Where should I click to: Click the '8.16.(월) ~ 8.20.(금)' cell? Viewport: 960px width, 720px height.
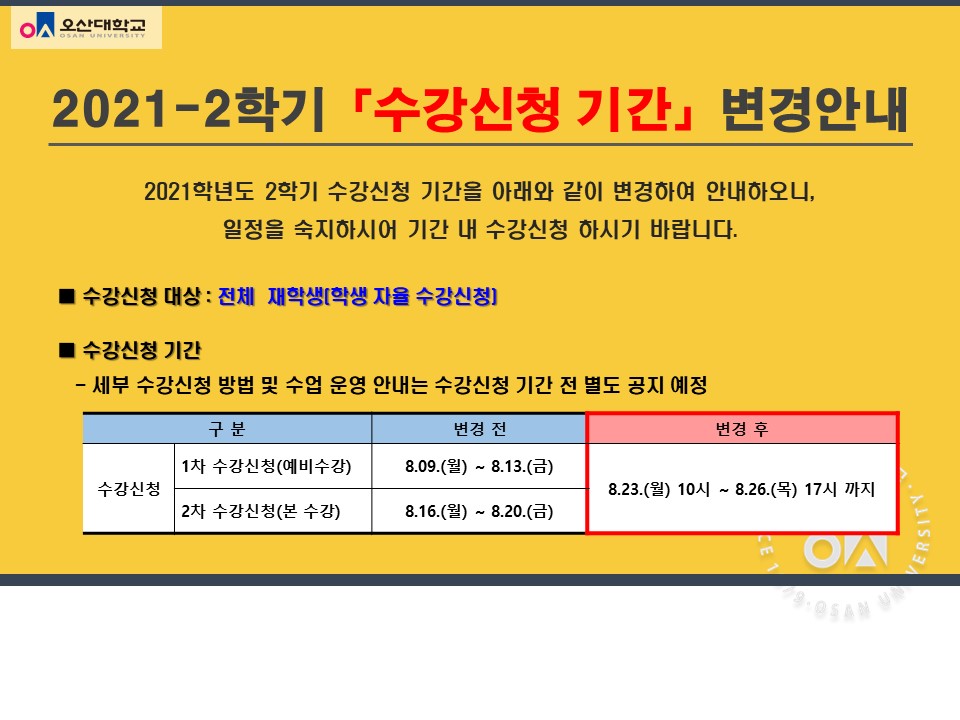tap(479, 511)
